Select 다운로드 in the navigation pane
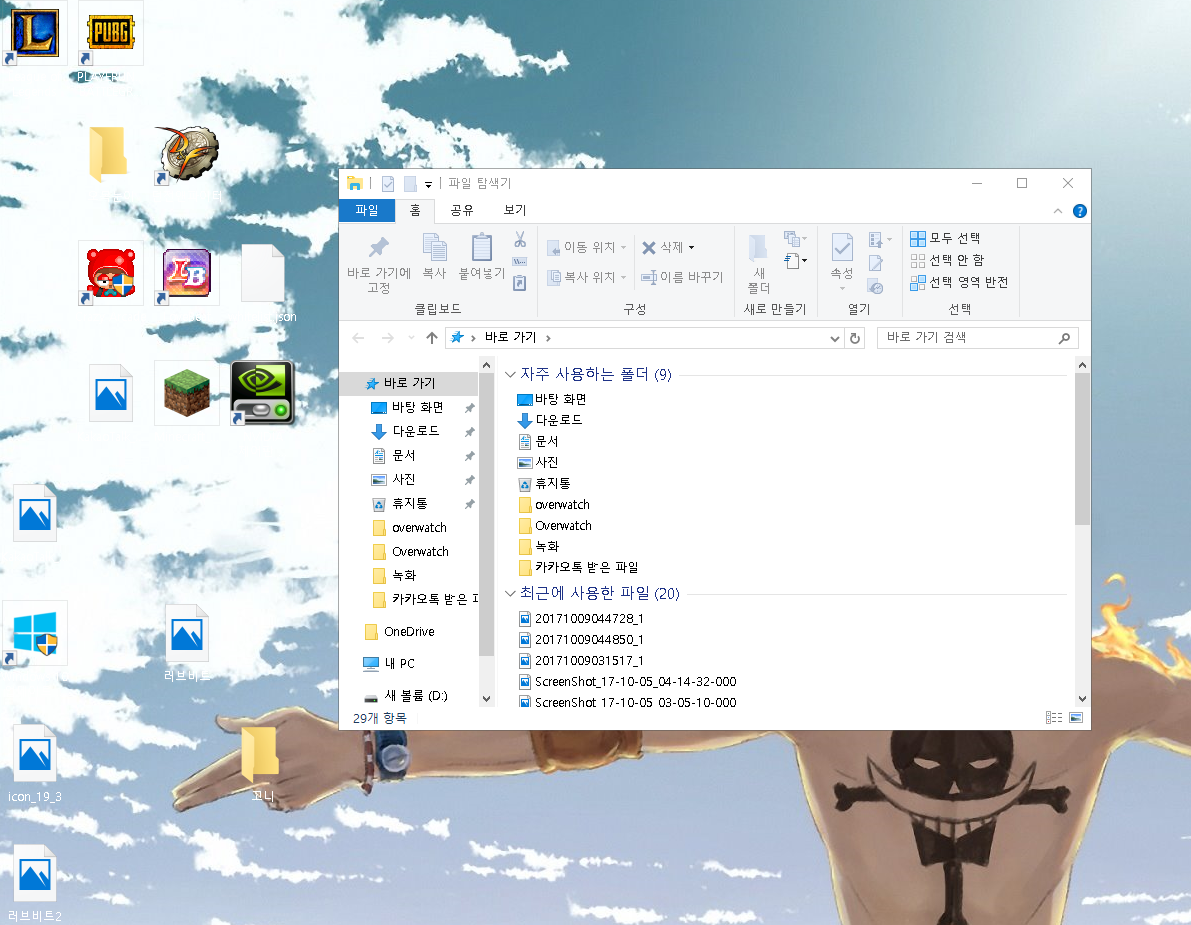The height and width of the screenshot is (925, 1191). tap(415, 431)
